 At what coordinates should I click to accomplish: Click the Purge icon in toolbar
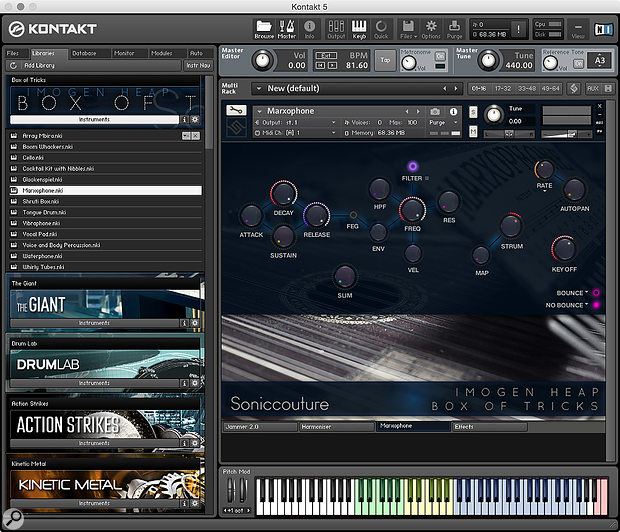[454, 29]
